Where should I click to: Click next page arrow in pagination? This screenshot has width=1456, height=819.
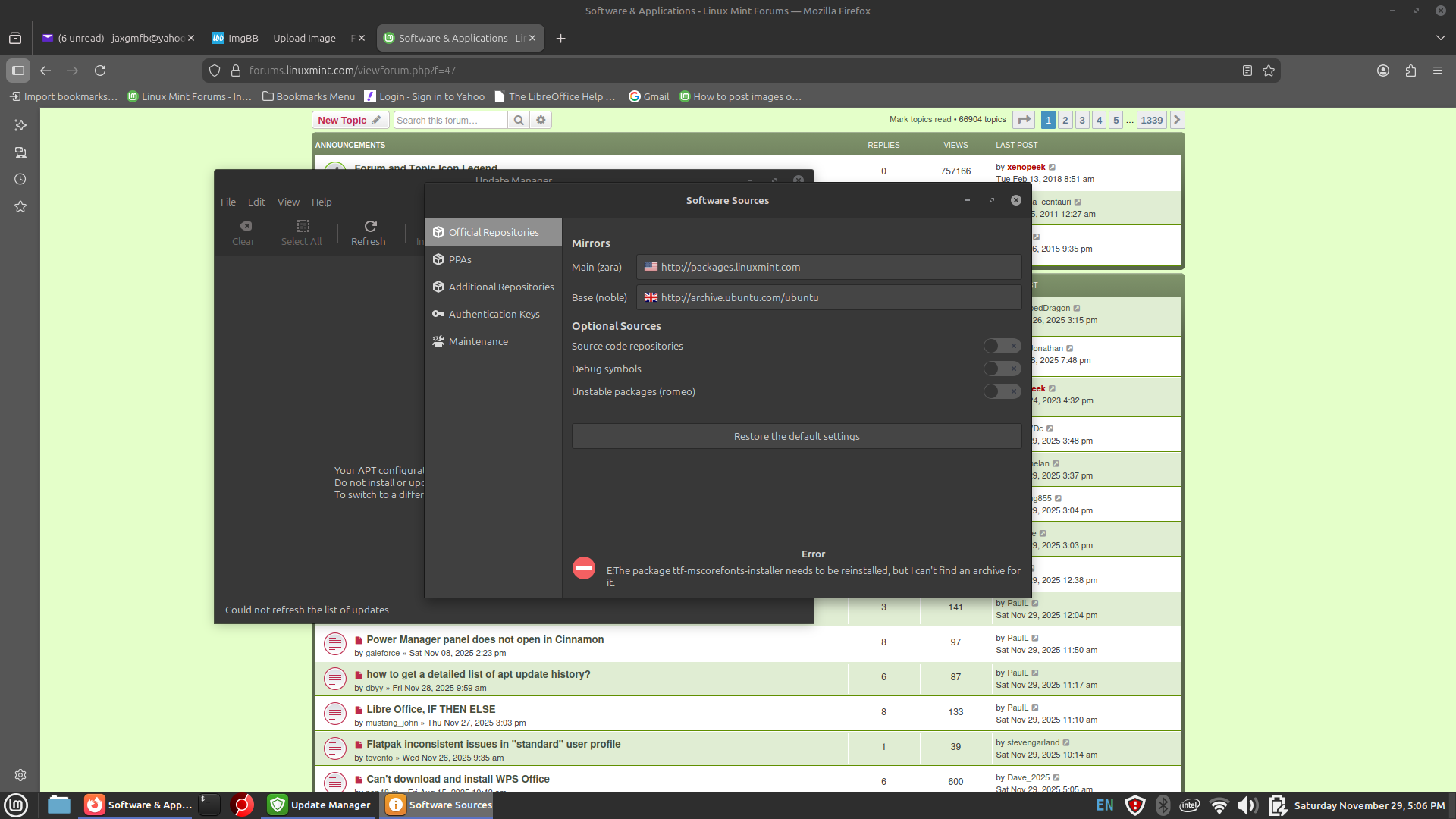click(x=1178, y=120)
